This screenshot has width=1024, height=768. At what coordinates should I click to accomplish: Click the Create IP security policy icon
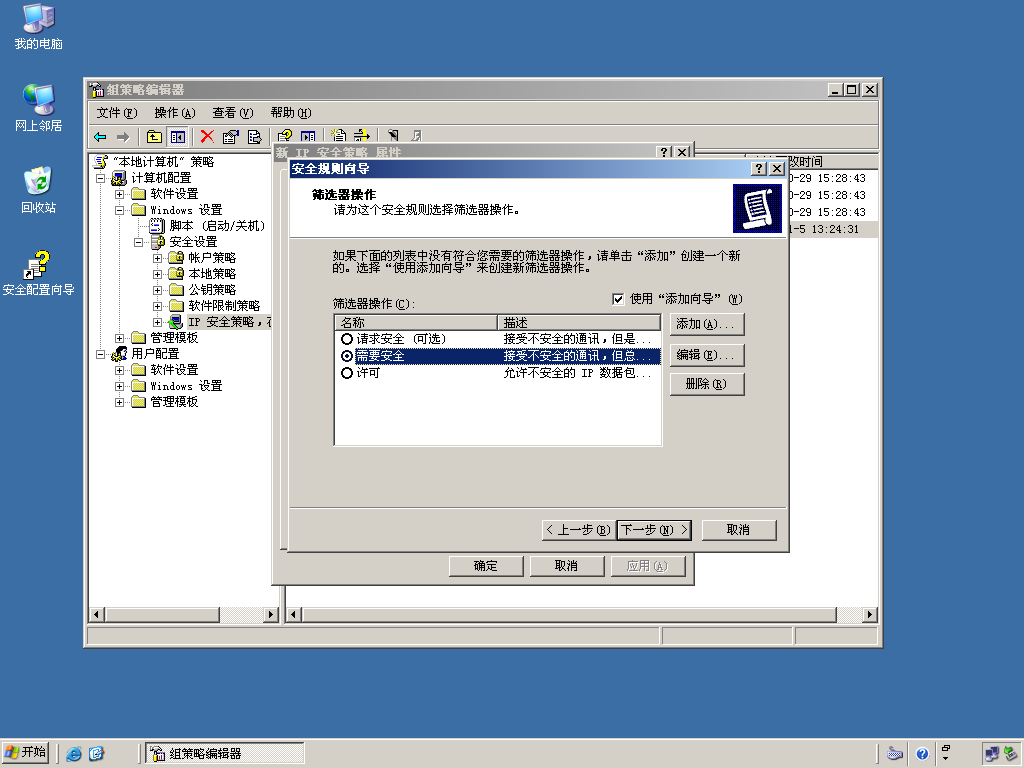[339, 136]
